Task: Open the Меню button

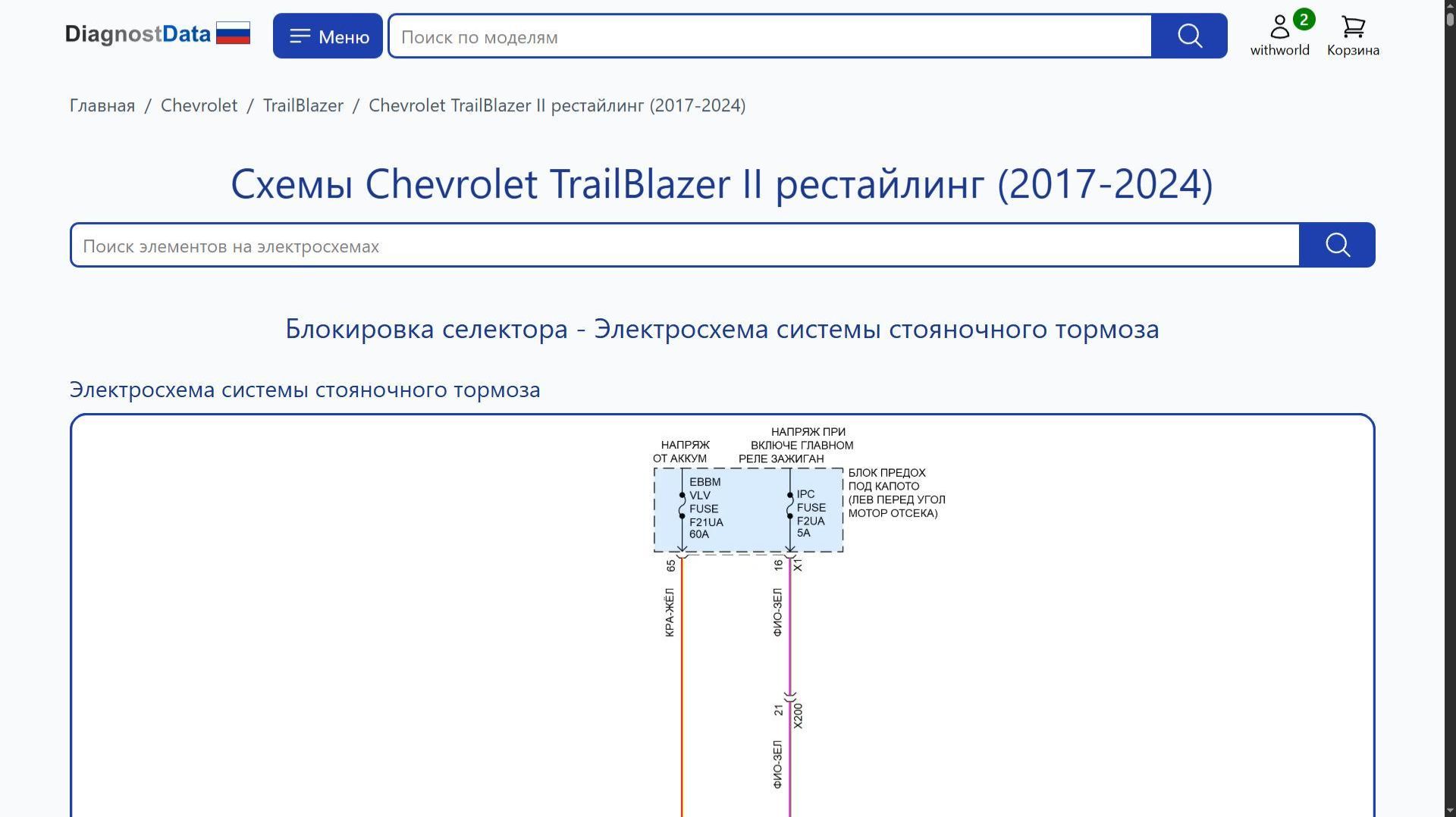Action: coord(328,36)
